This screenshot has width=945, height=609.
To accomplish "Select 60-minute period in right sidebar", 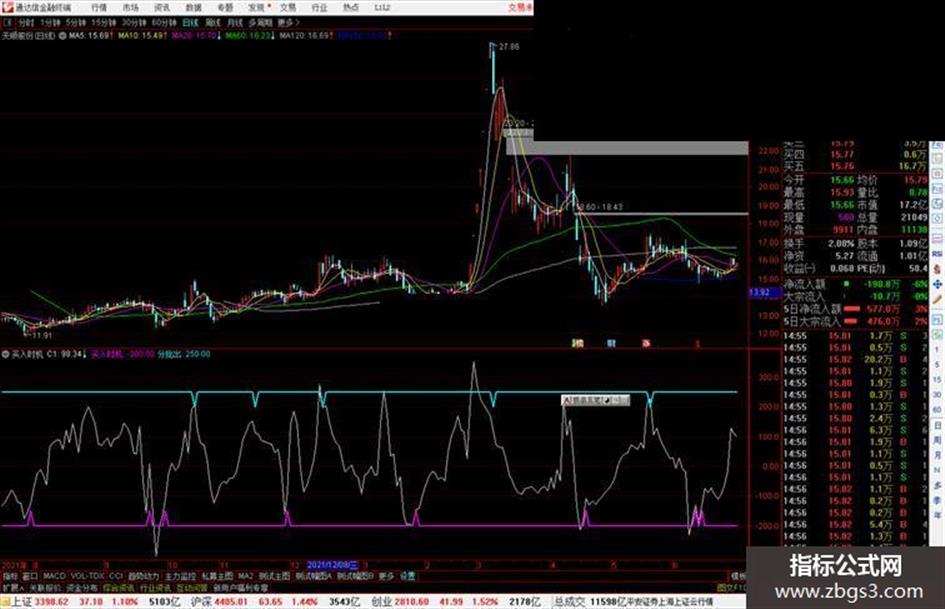I will [x=937, y=410].
